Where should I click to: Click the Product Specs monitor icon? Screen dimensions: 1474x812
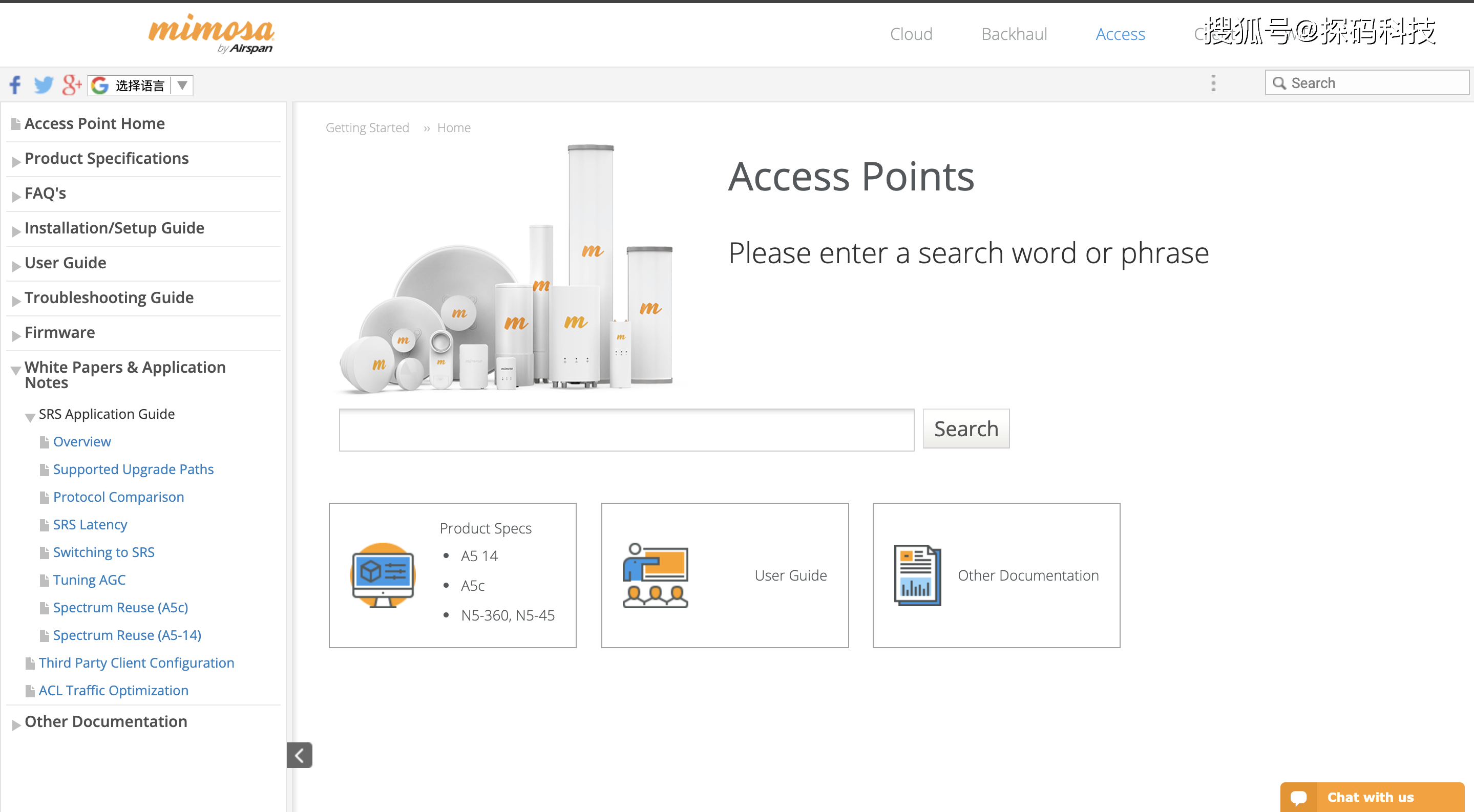pyautogui.click(x=383, y=575)
